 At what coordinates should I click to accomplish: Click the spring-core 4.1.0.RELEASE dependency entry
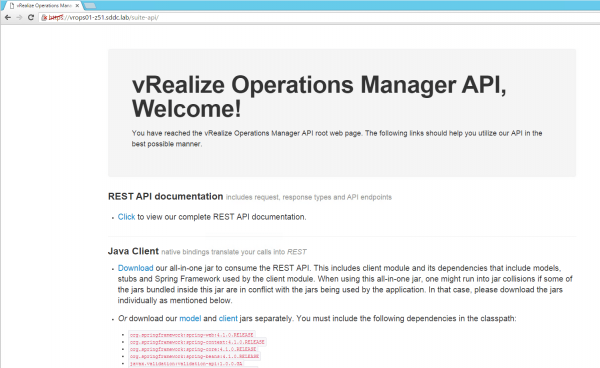coord(193,349)
